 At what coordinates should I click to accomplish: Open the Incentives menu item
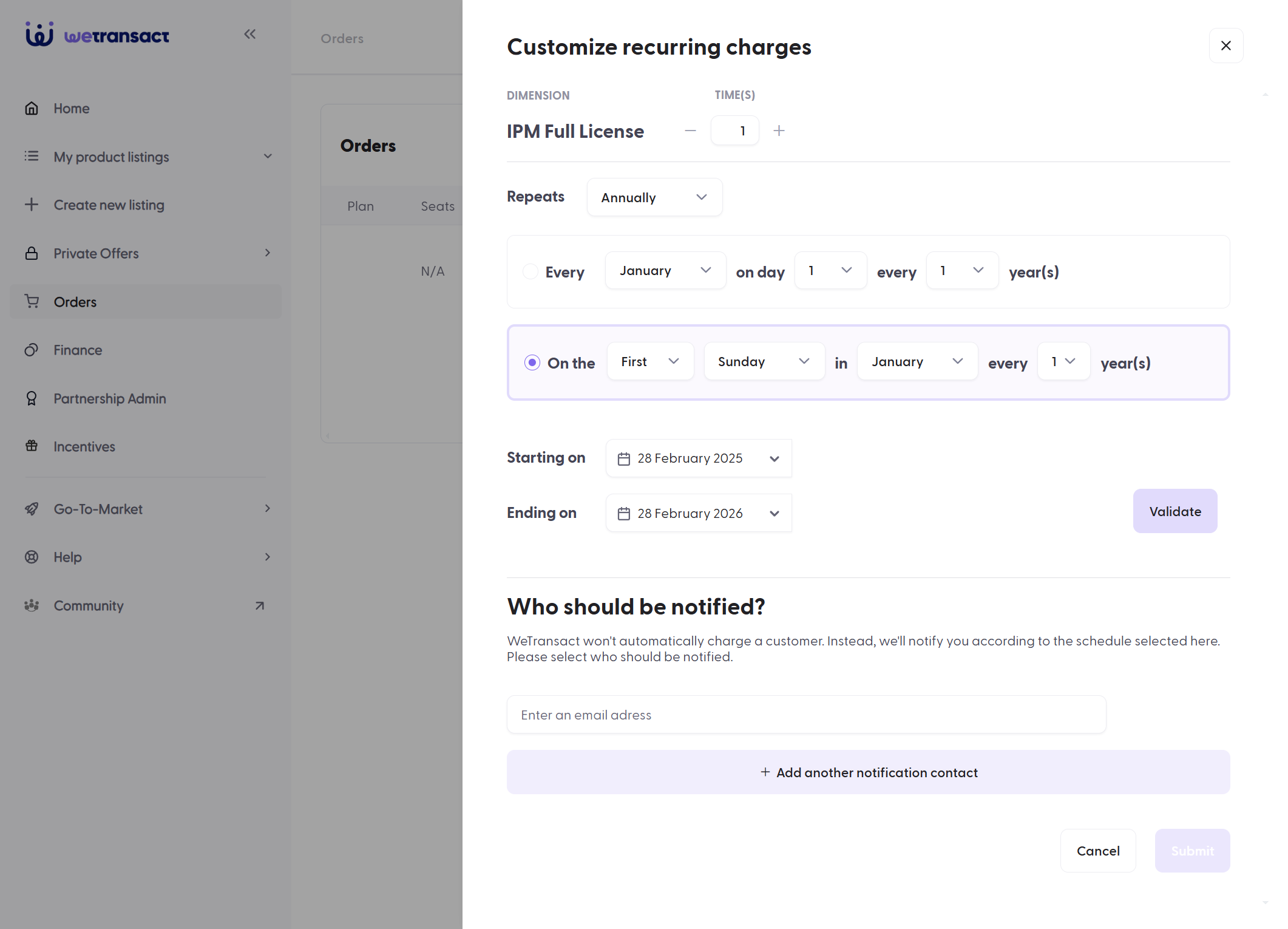coord(146,446)
